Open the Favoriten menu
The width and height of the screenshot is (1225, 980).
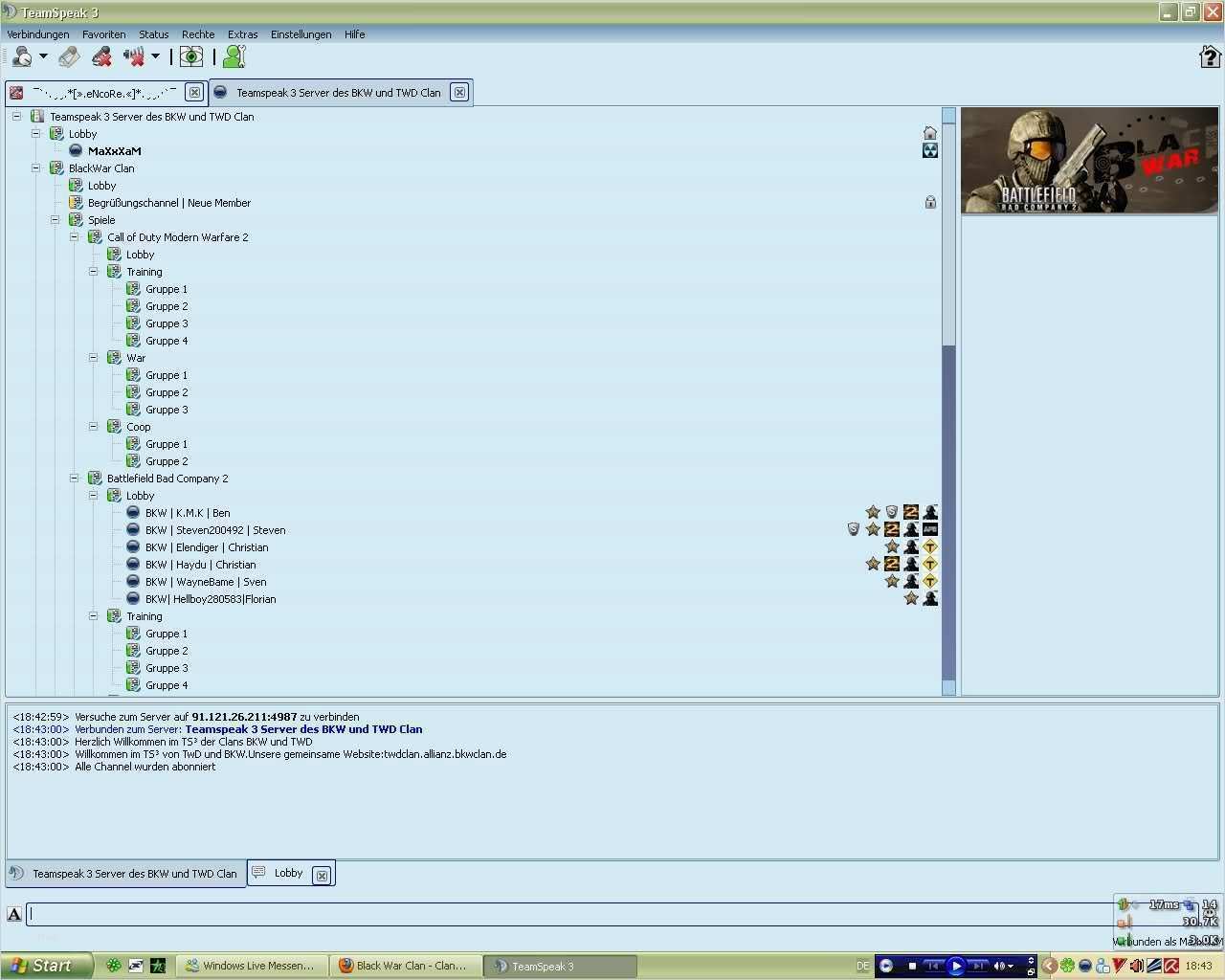tap(104, 34)
